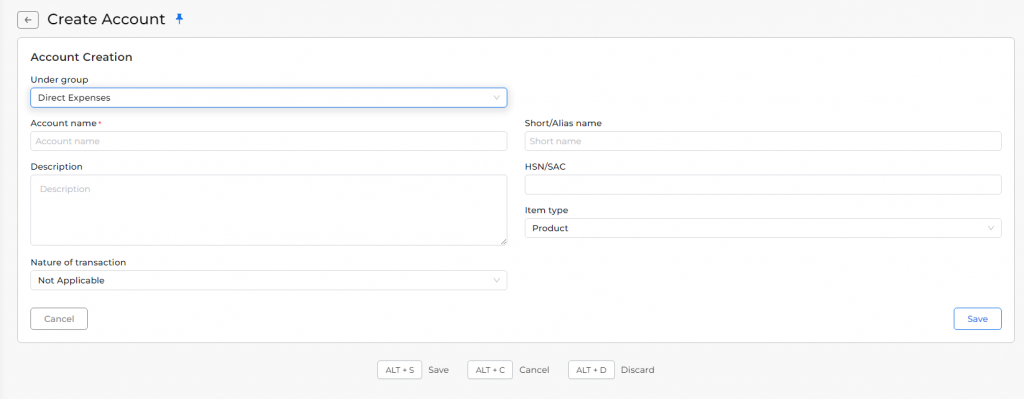
Task: Click the Under group chevron arrow
Action: tap(496, 98)
